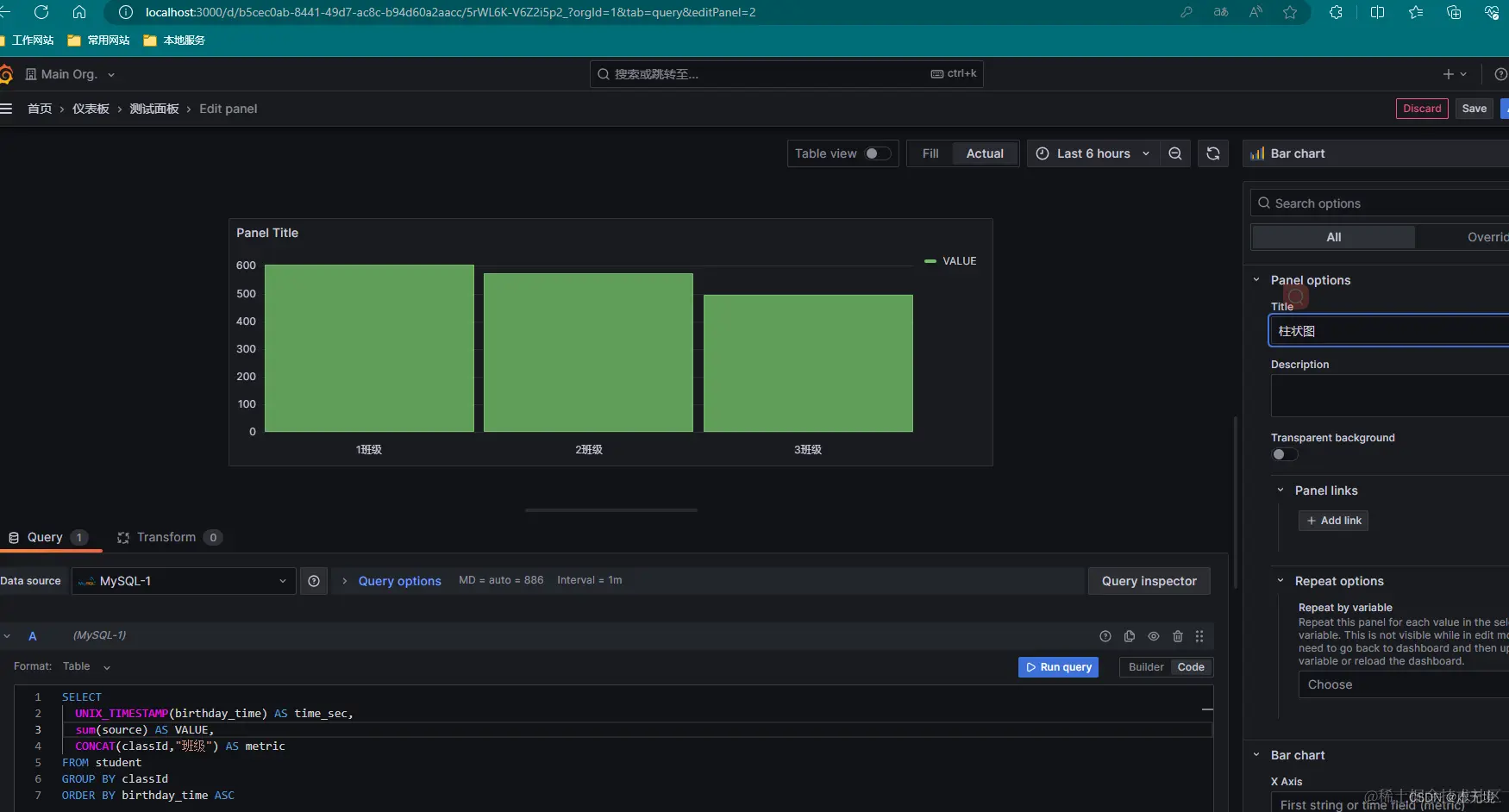Zoom out time range
This screenshot has width=1509, height=812.
click(x=1175, y=153)
